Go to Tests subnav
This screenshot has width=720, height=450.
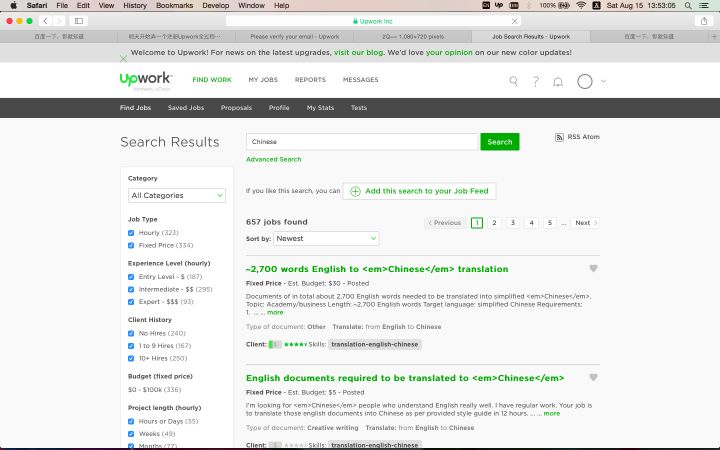click(x=359, y=108)
